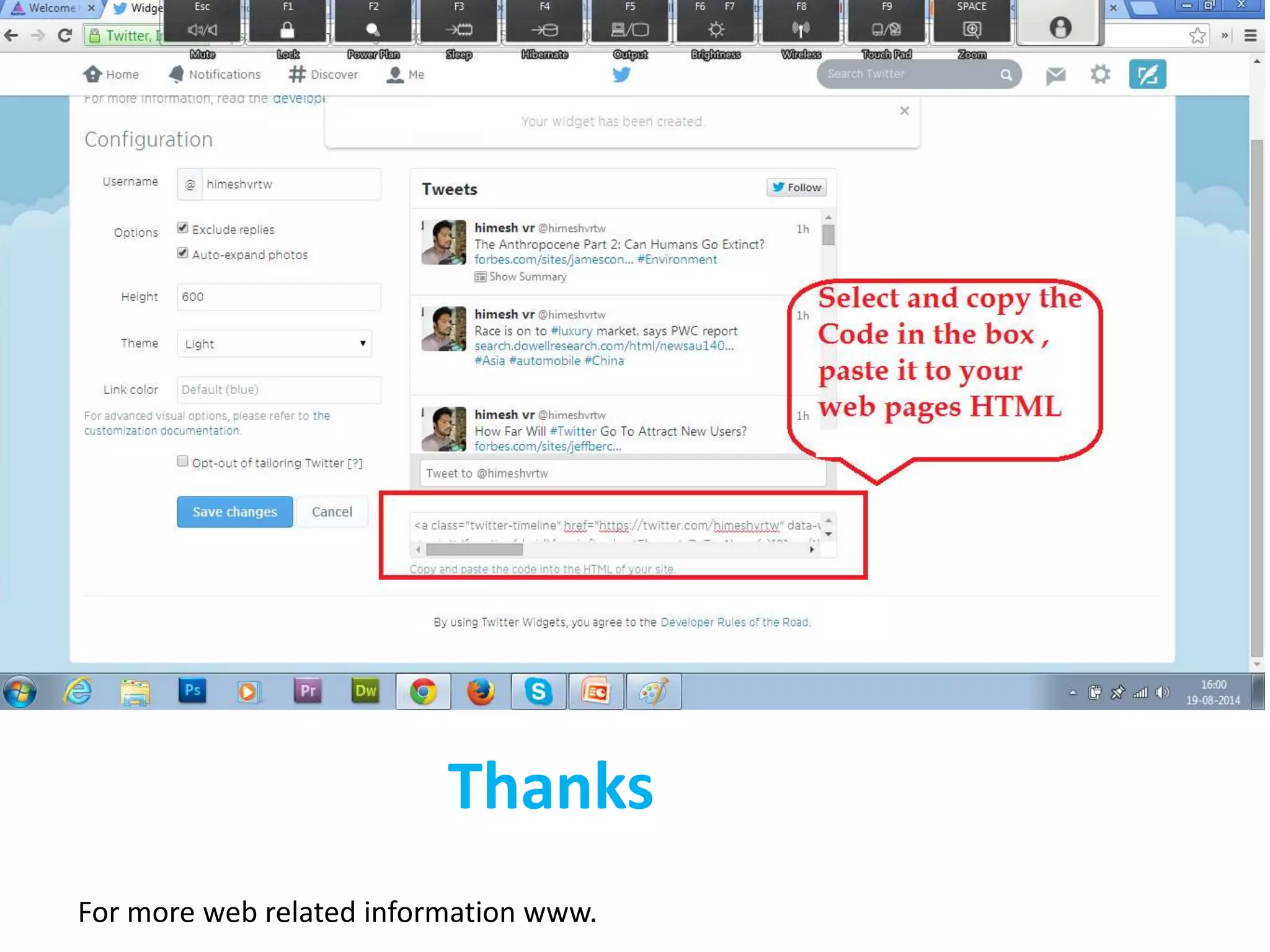Click the Cancel button
1270x952 pixels.
click(332, 512)
